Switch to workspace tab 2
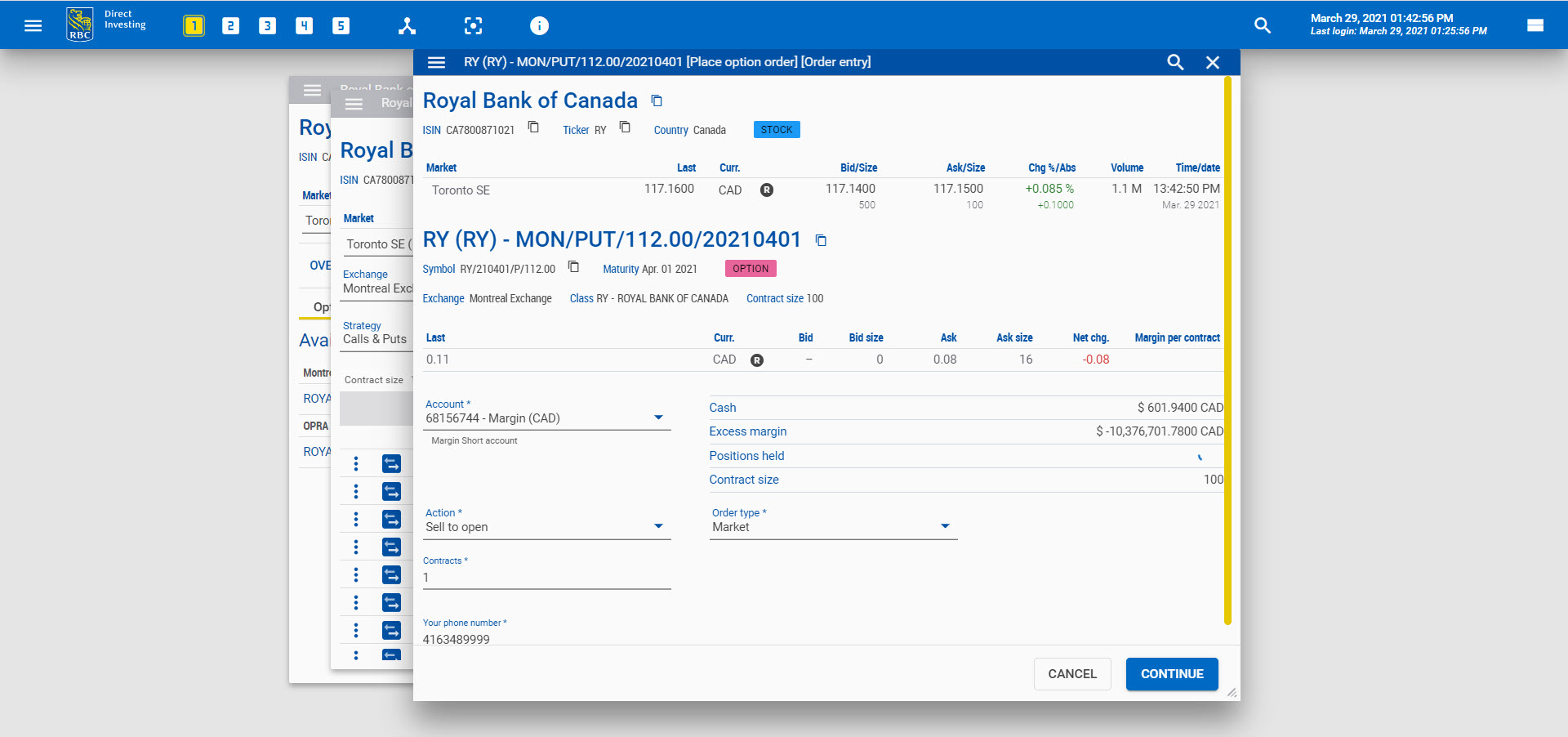 click(230, 25)
